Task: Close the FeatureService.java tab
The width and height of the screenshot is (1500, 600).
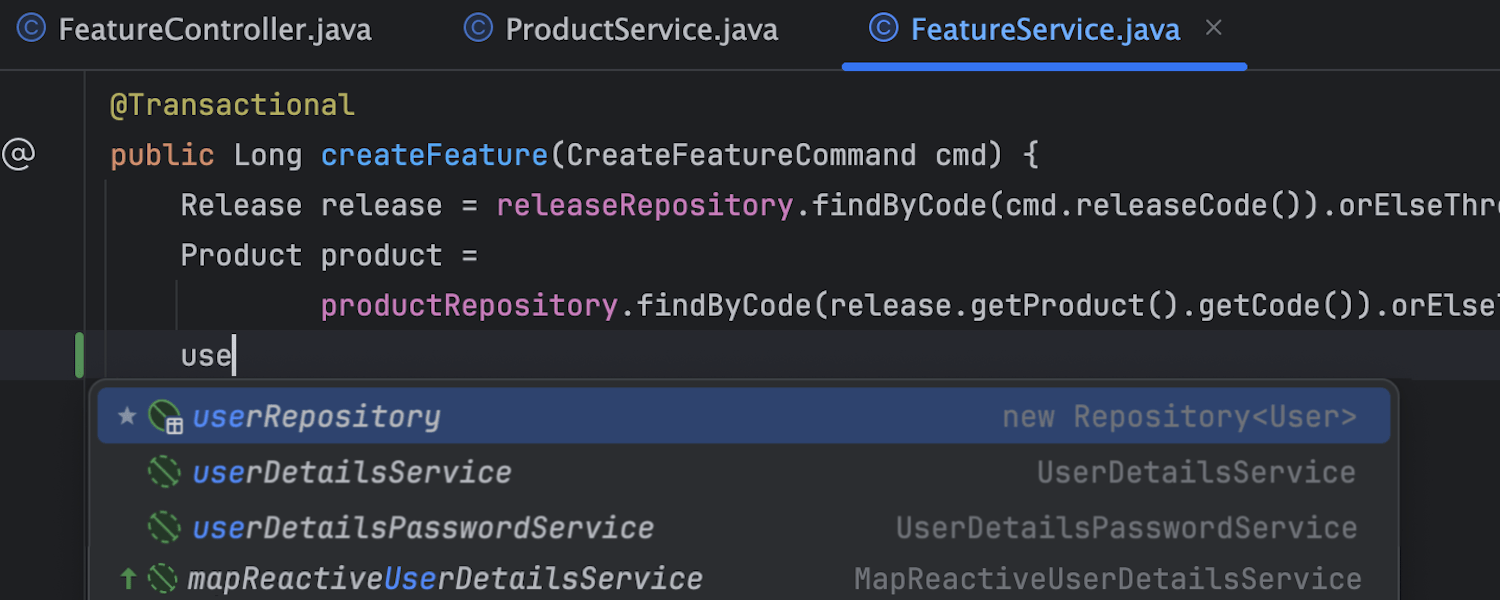Action: click(x=1213, y=28)
